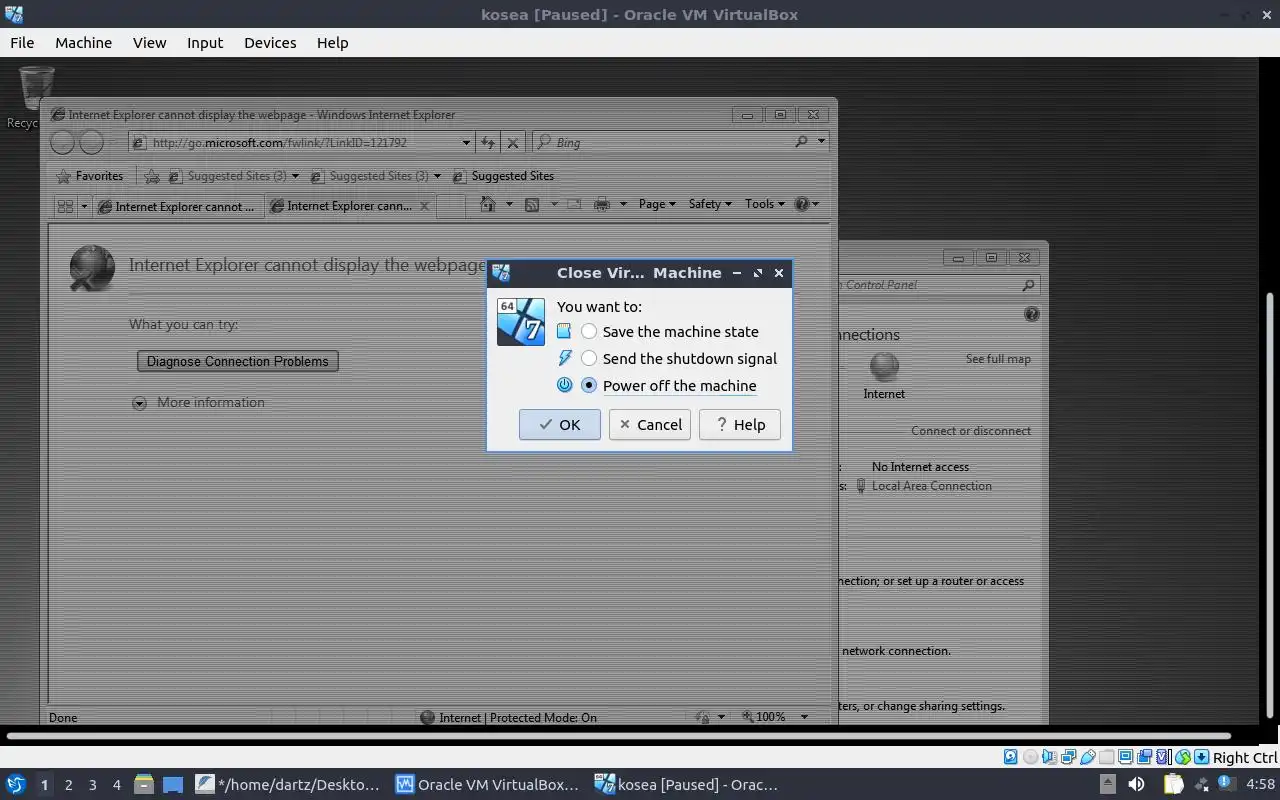Cancel the Close Virtual Machine dialog
1280x800 pixels.
click(x=650, y=424)
